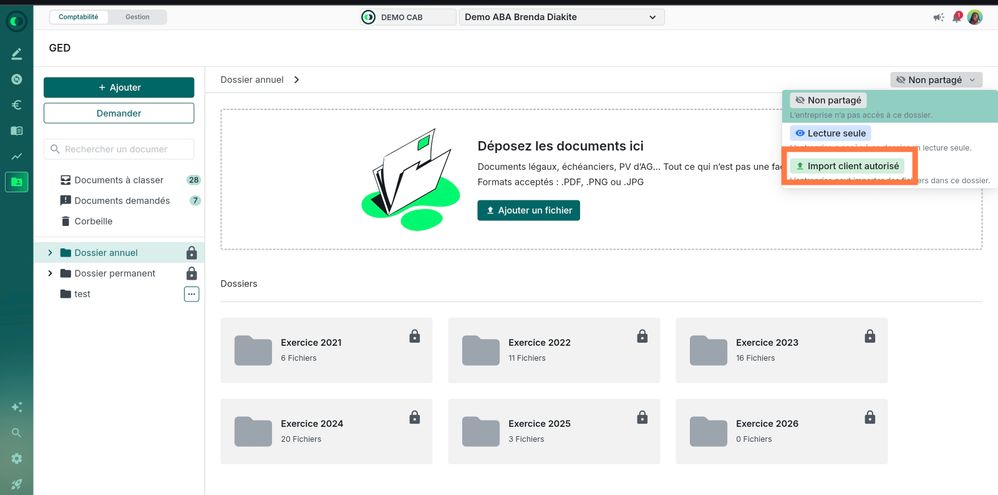Focus the Rechercher un document field
The height and width of the screenshot is (495, 998).
[x=118, y=149]
